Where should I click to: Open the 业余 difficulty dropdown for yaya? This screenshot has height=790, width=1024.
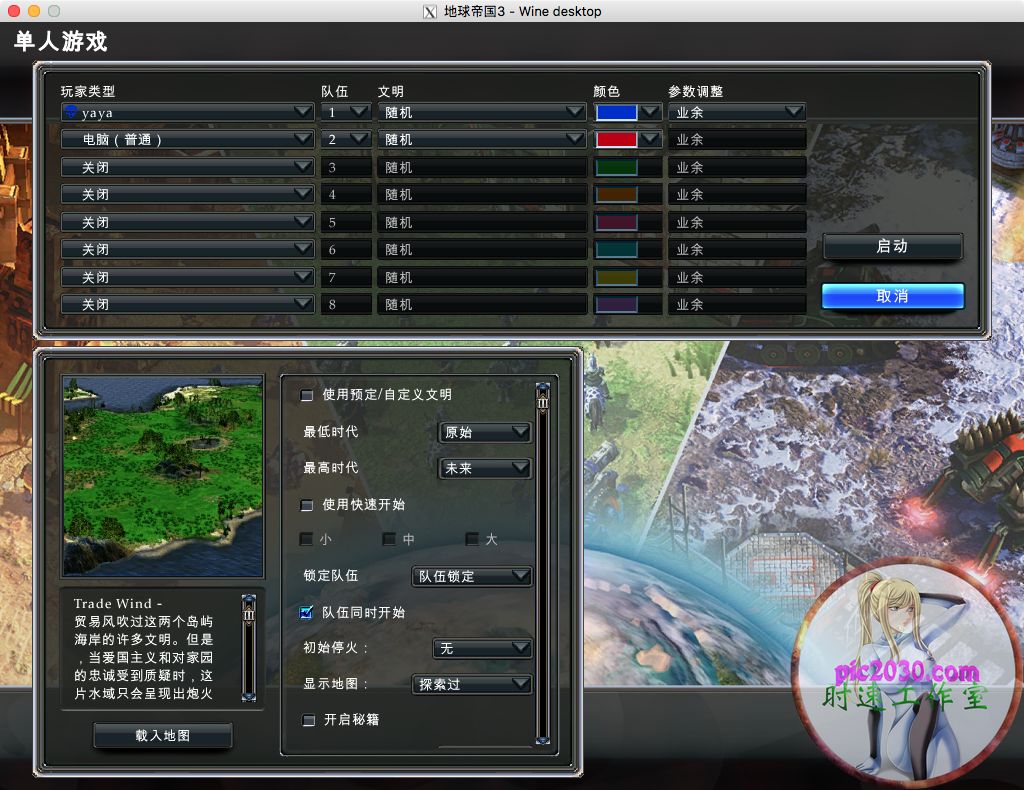pyautogui.click(x=737, y=112)
